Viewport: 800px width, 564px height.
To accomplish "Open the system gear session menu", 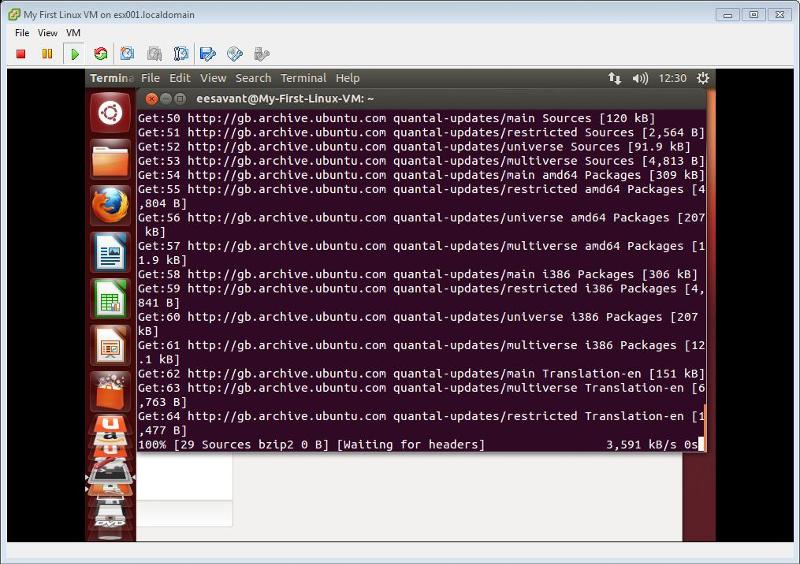I will (703, 78).
